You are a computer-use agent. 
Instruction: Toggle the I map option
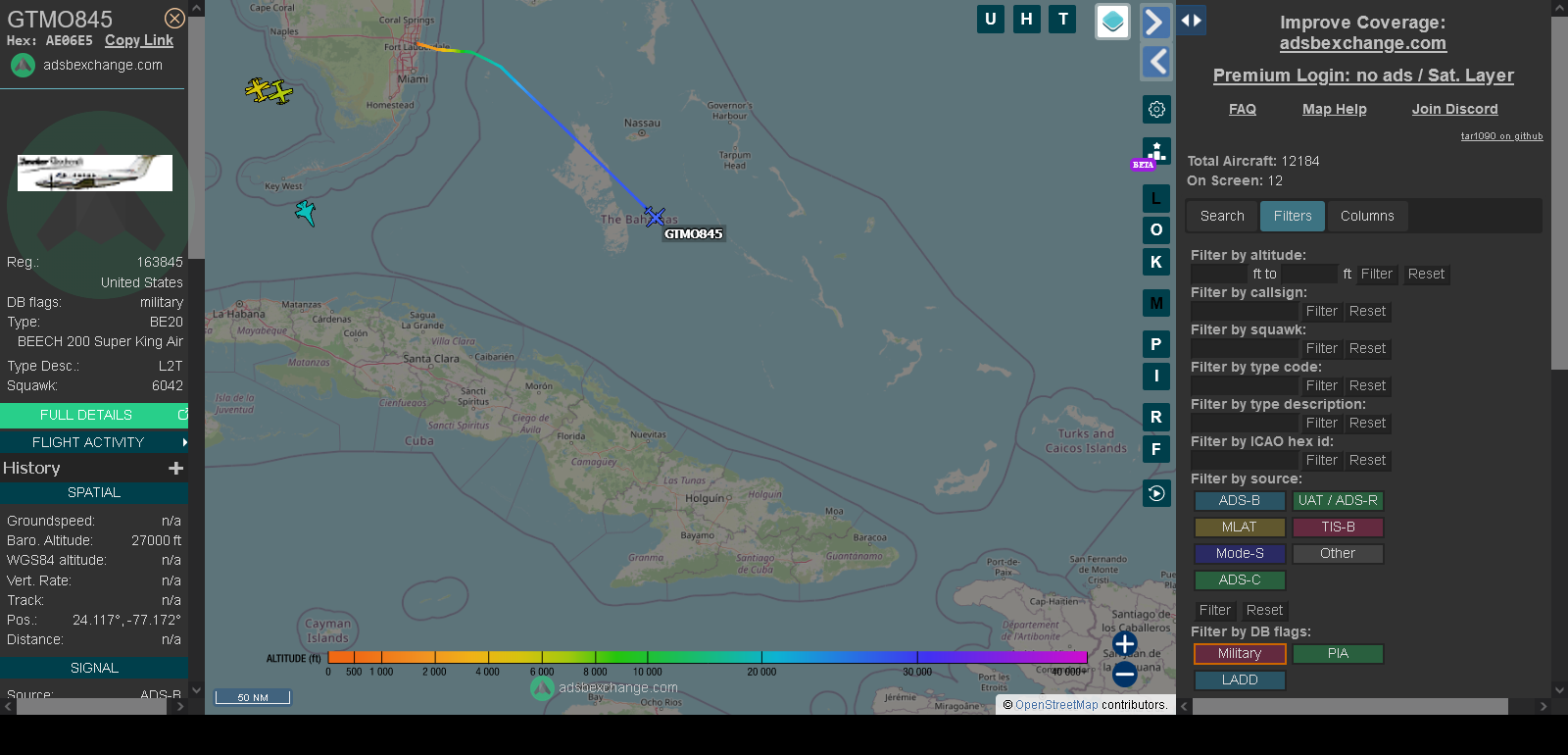click(x=1156, y=376)
